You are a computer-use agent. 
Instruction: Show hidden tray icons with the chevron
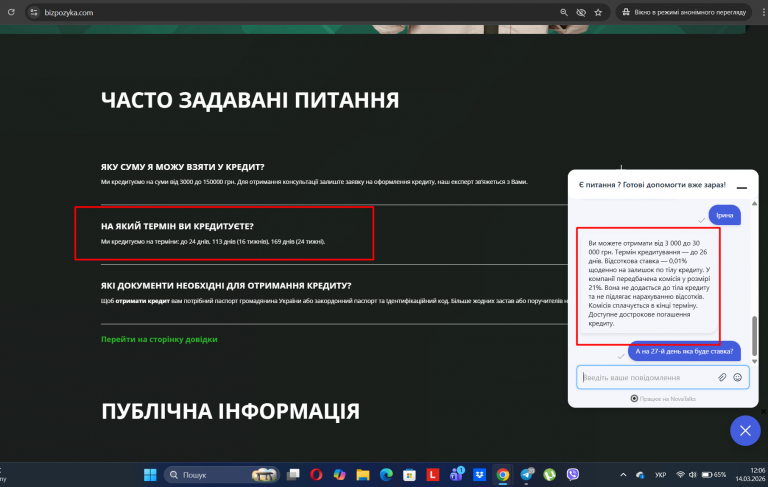[x=623, y=475]
